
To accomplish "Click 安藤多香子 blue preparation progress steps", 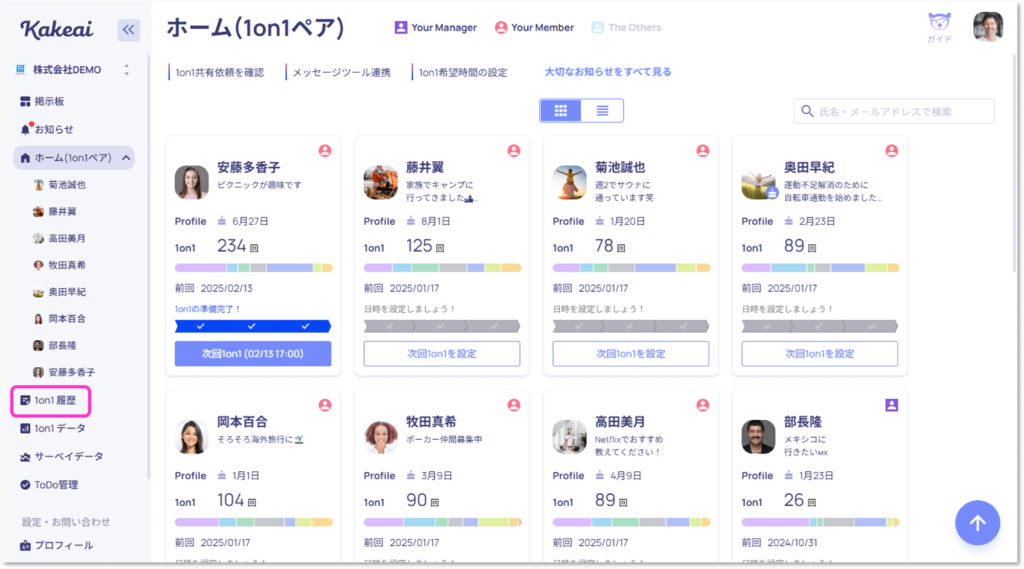I will 253,326.
